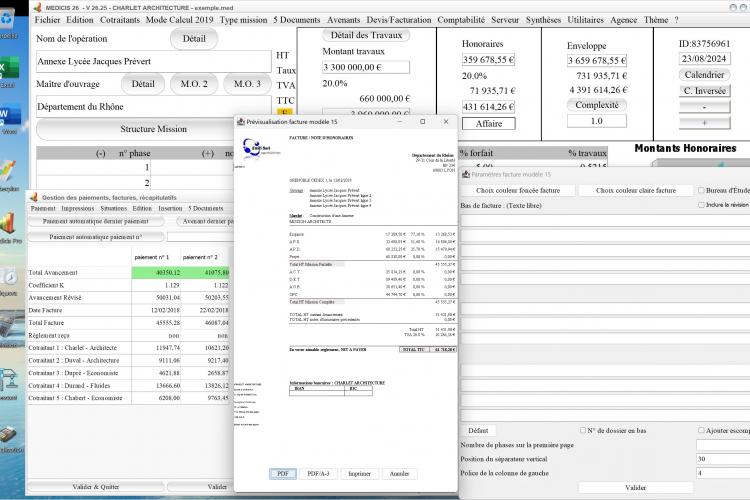The height and width of the screenshot is (500, 750).
Task: Toggle the Bureau d'Etude checkbox
Action: (701, 190)
